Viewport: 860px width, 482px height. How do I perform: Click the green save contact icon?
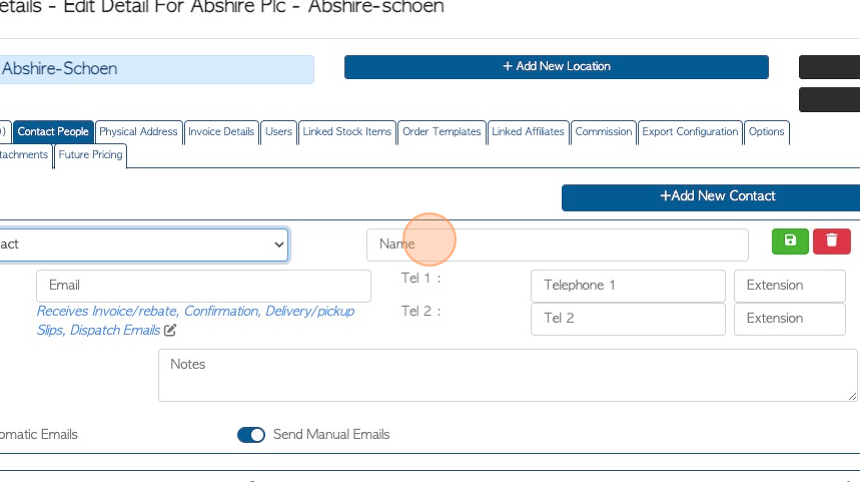coord(790,241)
